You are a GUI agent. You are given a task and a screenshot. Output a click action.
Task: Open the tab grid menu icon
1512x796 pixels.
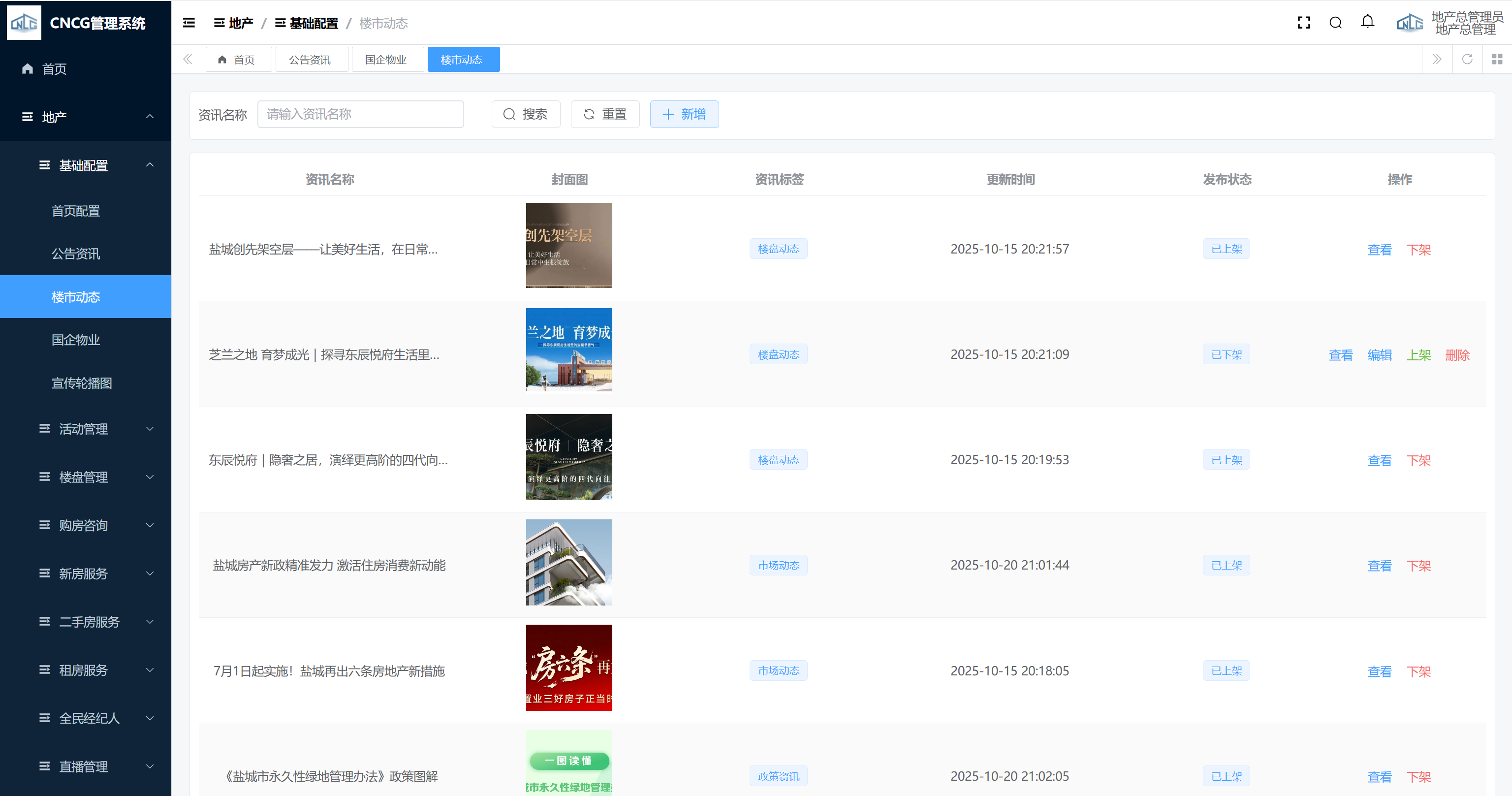[x=1497, y=59]
